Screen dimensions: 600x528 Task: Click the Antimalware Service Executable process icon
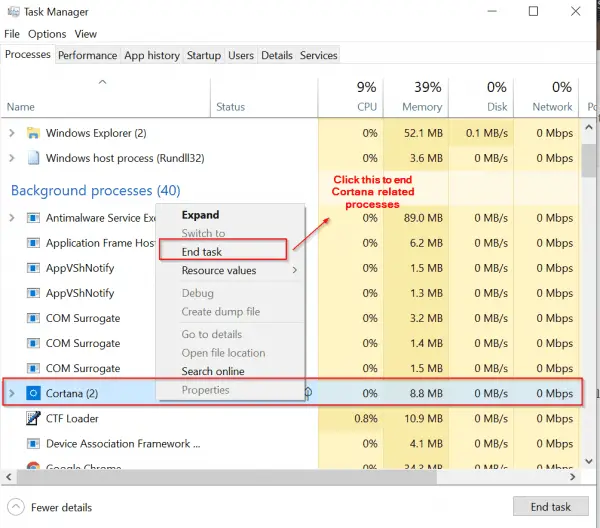(x=33, y=218)
